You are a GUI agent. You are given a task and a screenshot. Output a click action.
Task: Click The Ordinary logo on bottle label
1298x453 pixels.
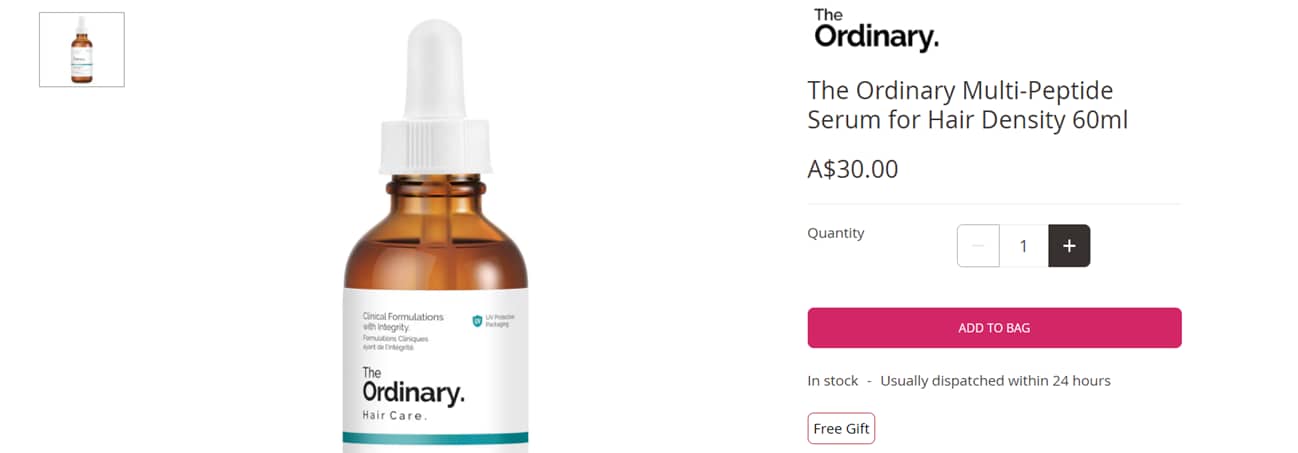tap(413, 386)
